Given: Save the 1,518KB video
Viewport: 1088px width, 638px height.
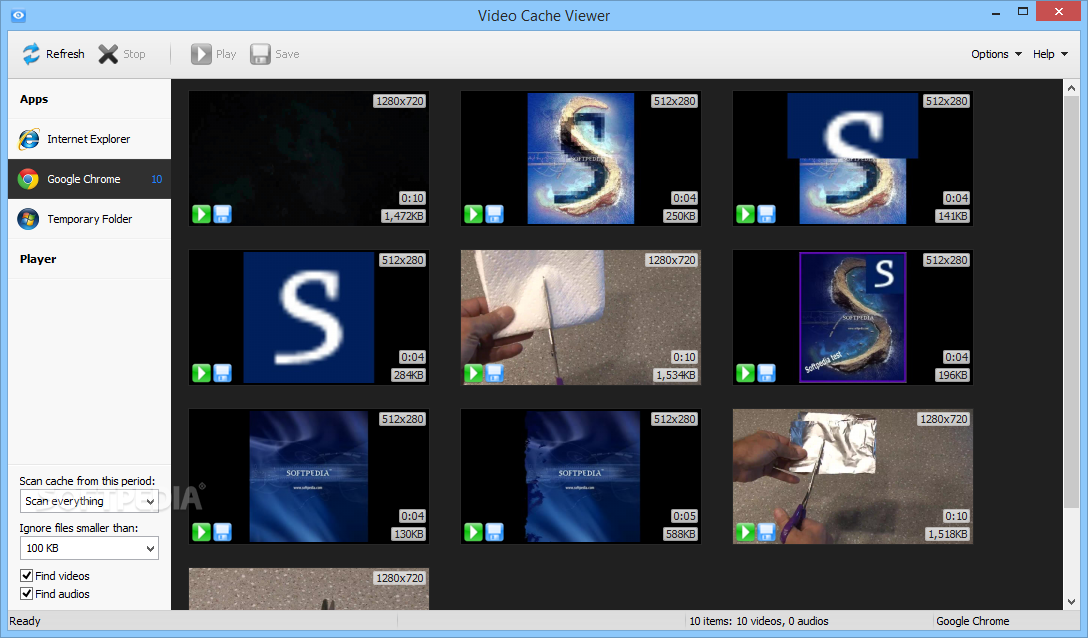Looking at the screenshot, I should [x=766, y=532].
